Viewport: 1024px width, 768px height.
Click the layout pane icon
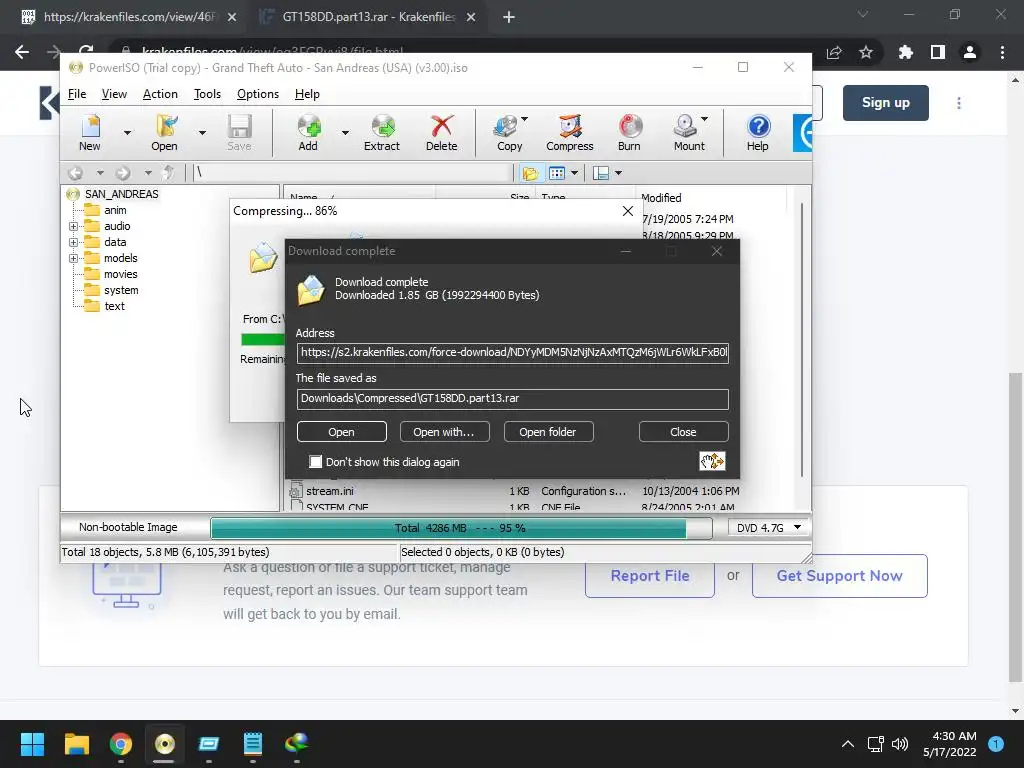(601, 173)
